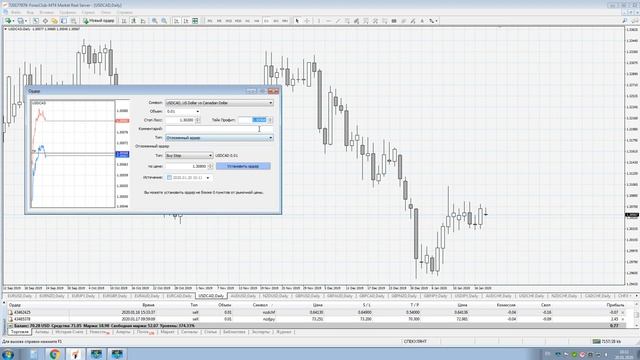Click the Symbol column header in terminal
Screen dimensions: 640x360
click(x=260, y=305)
